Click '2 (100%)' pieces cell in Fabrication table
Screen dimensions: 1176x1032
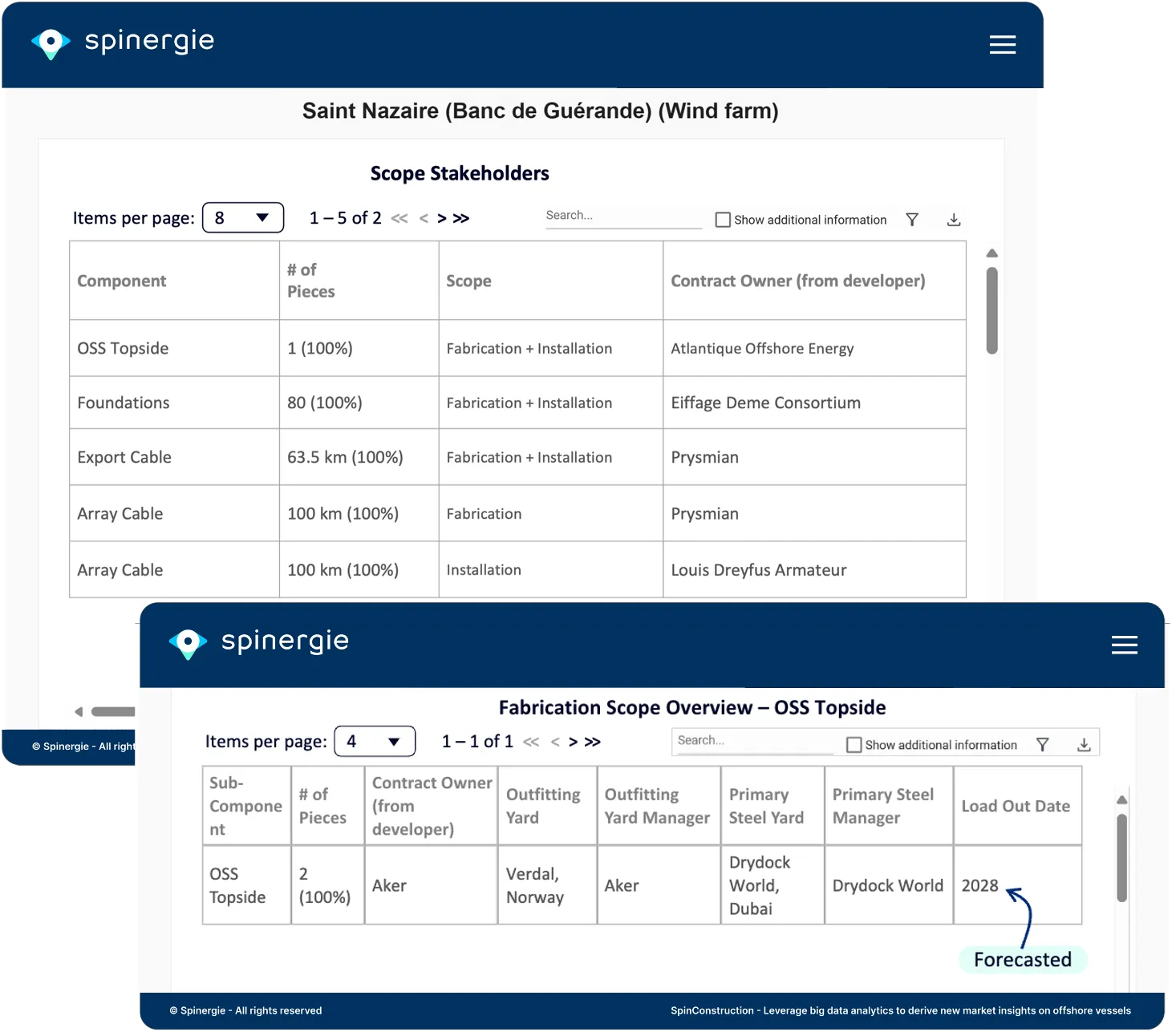(327, 886)
